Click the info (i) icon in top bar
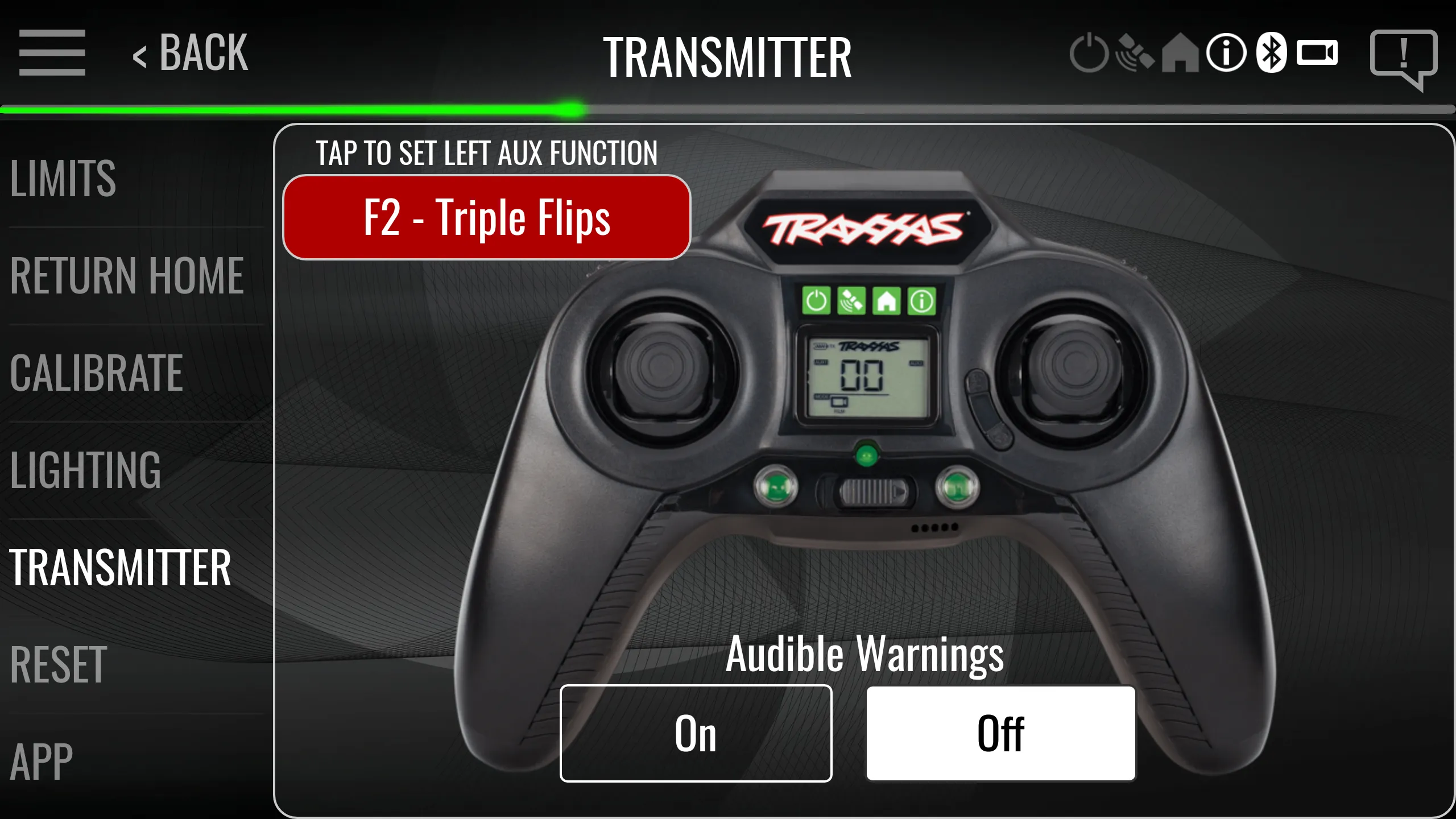The image size is (1456, 819). click(x=1224, y=53)
